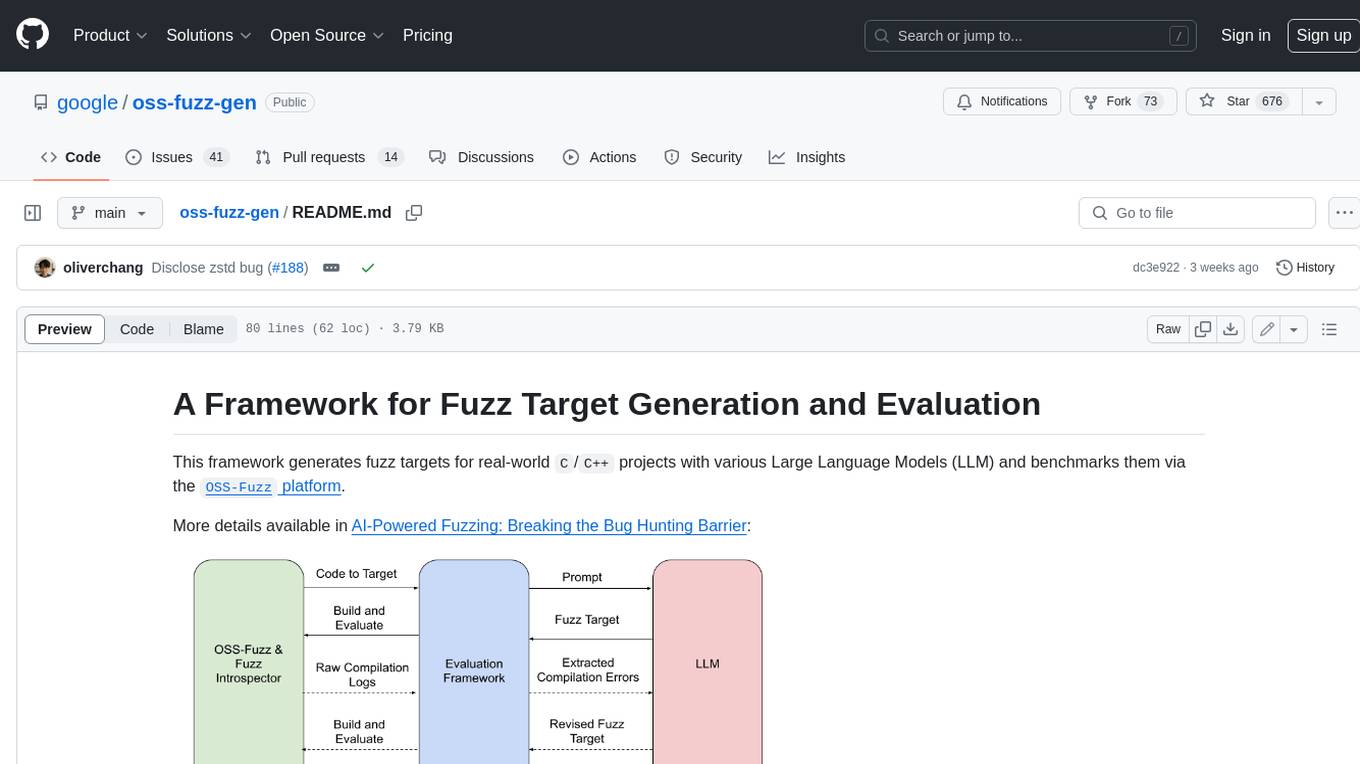Image resolution: width=1360 pixels, height=764 pixels.
Task: Click the Issues count badge 41
Action: pos(215,157)
